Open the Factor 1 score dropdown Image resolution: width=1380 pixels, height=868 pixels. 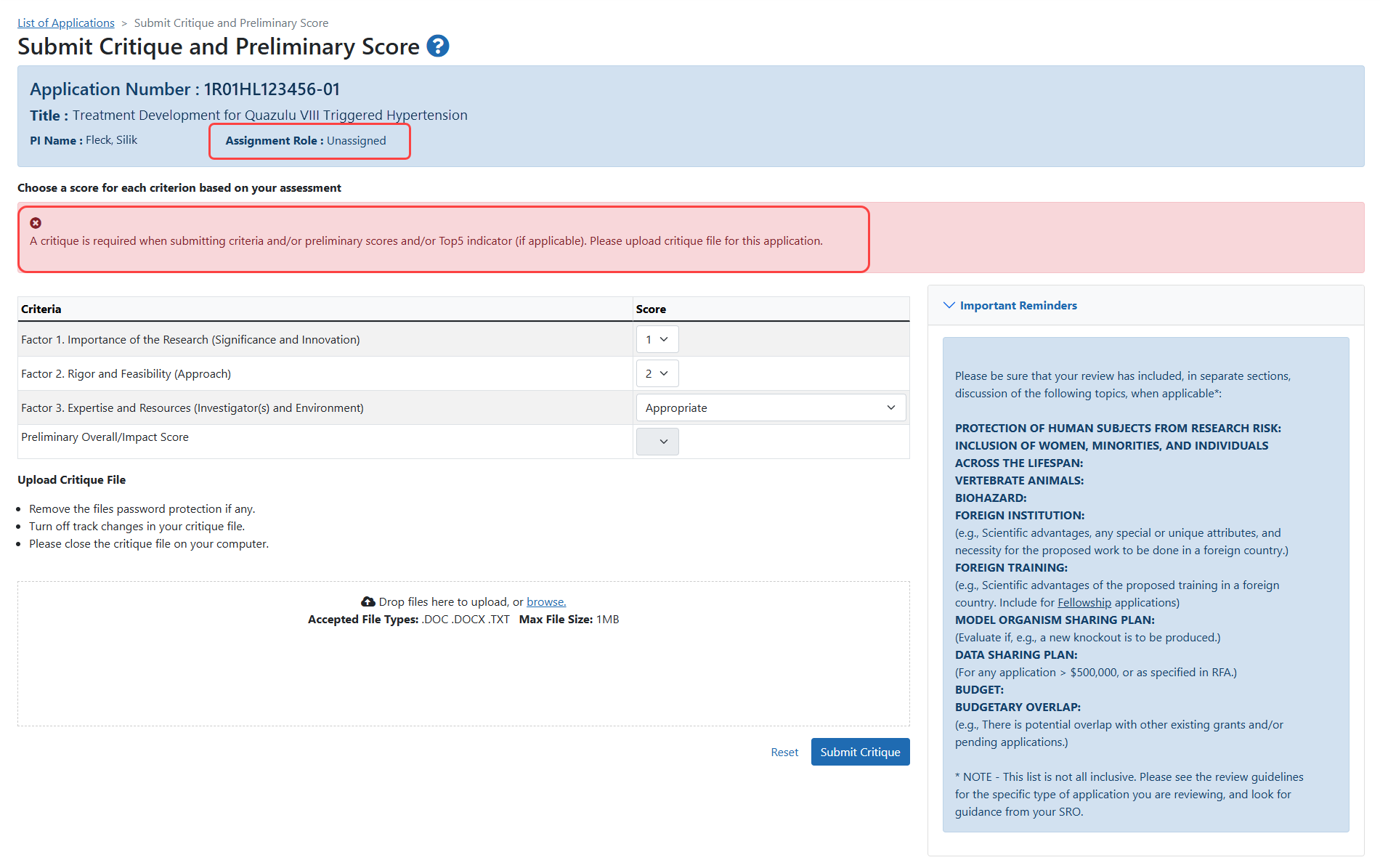tap(657, 339)
